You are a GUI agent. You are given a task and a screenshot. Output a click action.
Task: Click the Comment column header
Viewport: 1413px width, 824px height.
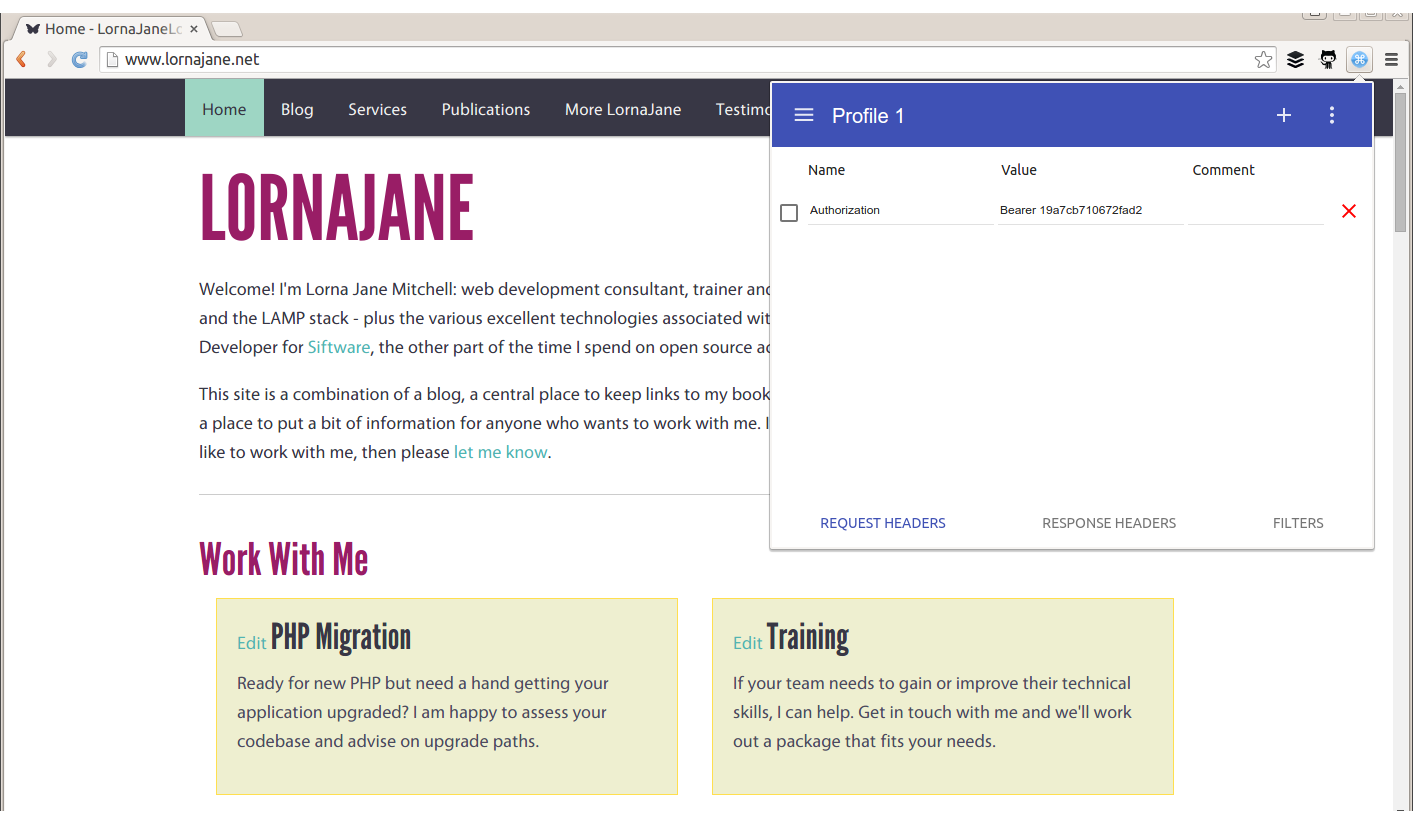click(x=1223, y=170)
